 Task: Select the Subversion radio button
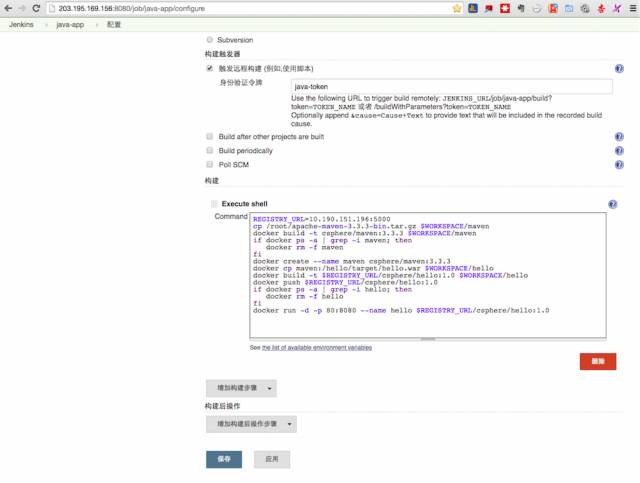tap(208, 40)
